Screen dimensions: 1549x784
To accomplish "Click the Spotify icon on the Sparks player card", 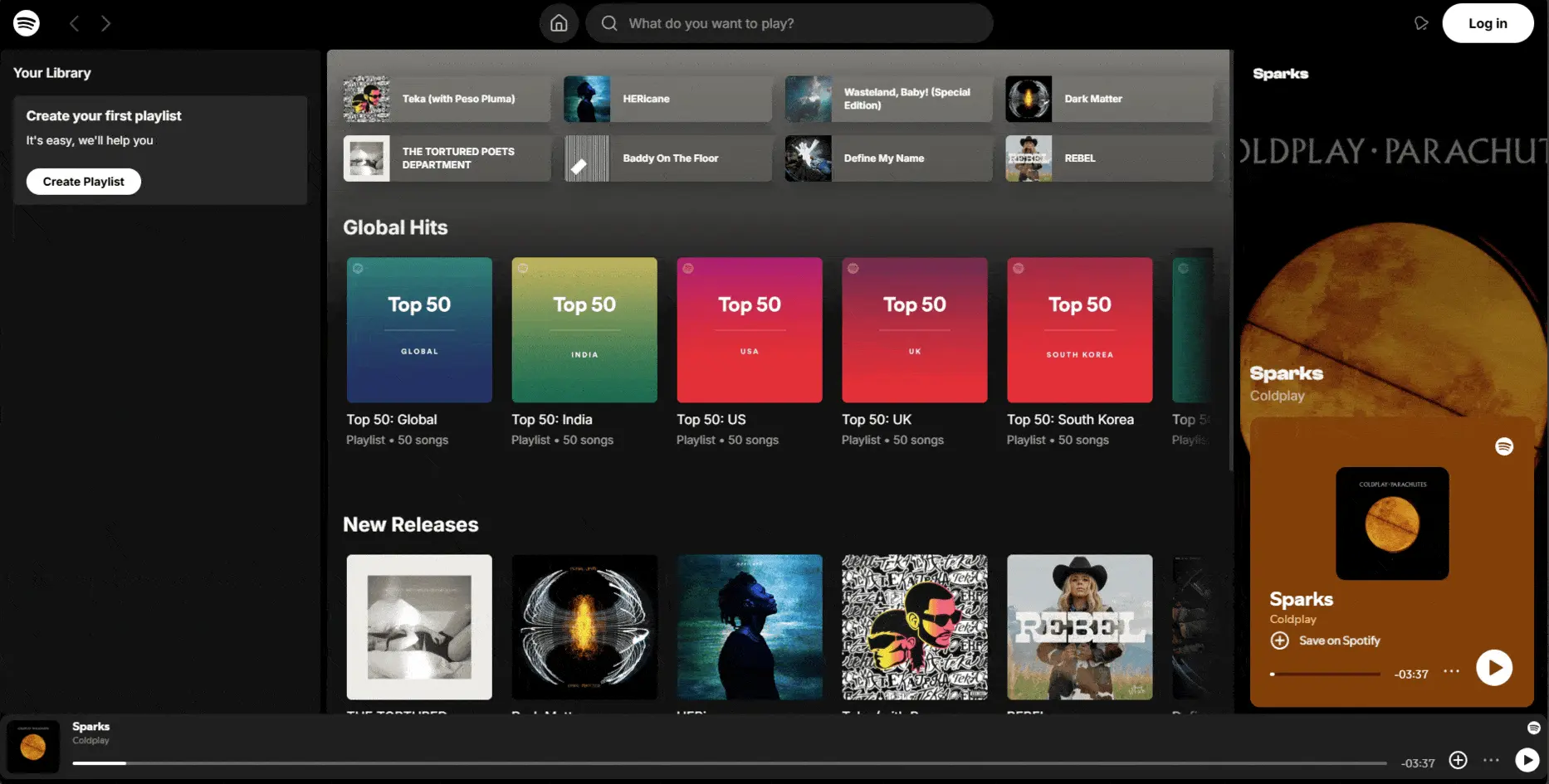I will [1504, 446].
